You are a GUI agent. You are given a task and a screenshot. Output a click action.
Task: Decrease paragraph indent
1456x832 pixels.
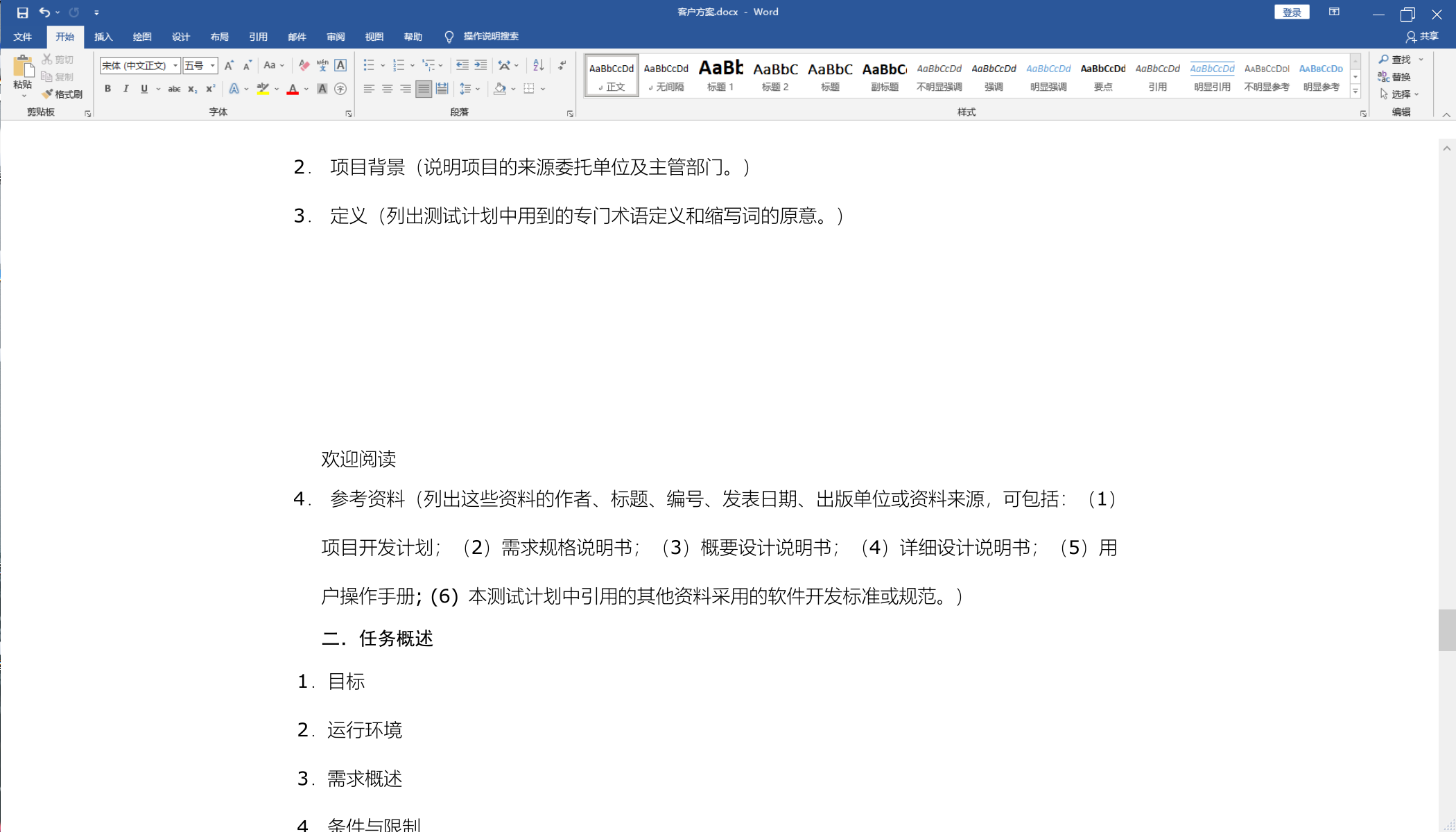coord(462,65)
